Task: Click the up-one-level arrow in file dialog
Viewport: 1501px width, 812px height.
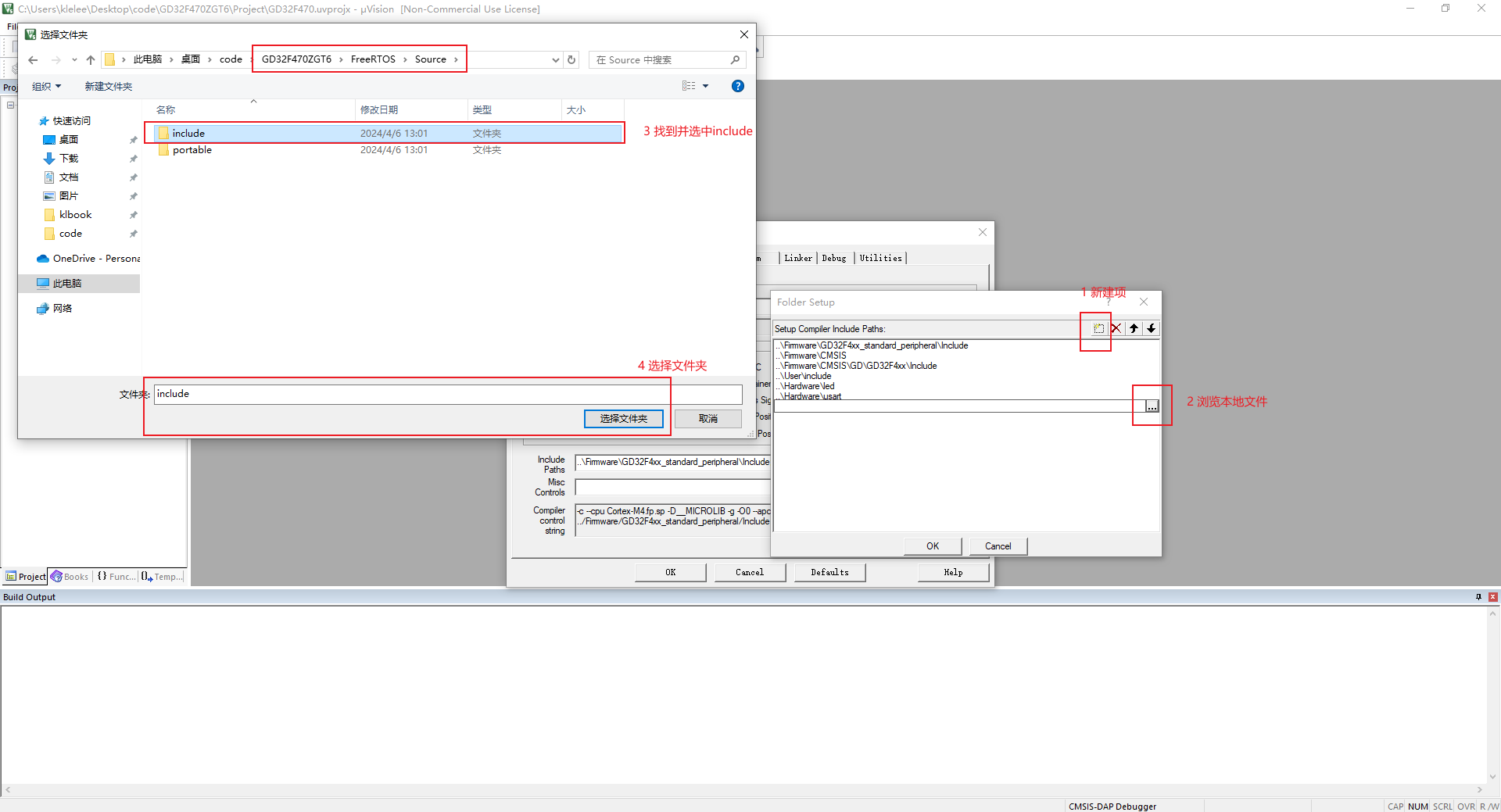Action: (91, 60)
